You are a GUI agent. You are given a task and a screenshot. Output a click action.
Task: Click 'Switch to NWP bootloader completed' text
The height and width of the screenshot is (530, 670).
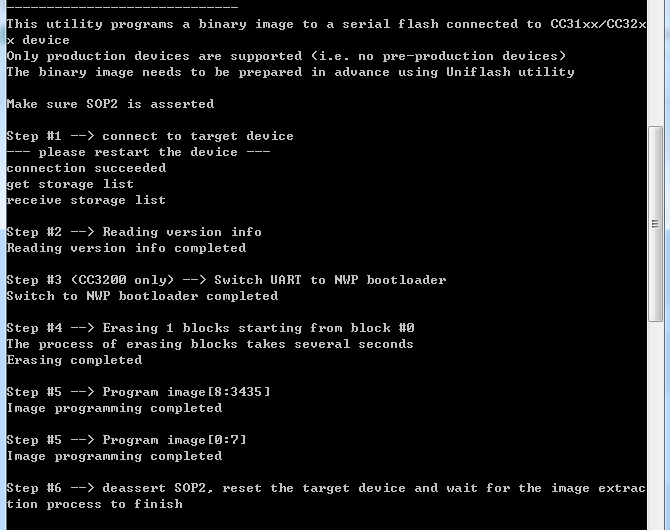click(x=142, y=296)
